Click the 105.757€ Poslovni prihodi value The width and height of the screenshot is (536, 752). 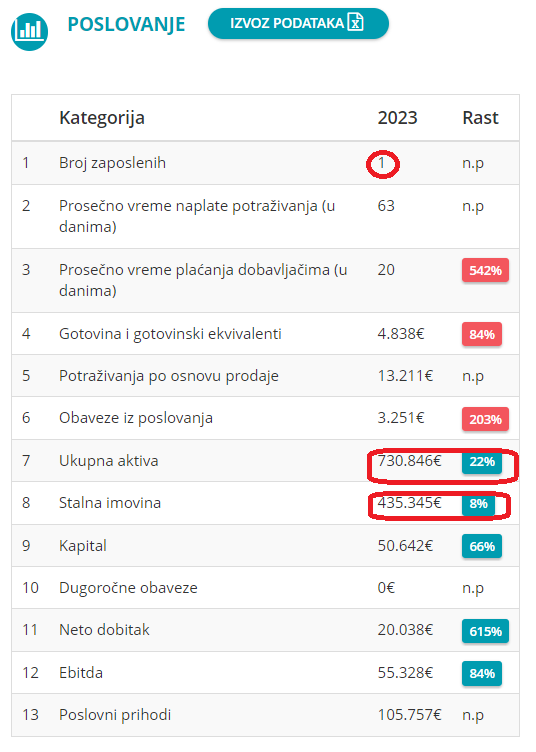coord(409,715)
